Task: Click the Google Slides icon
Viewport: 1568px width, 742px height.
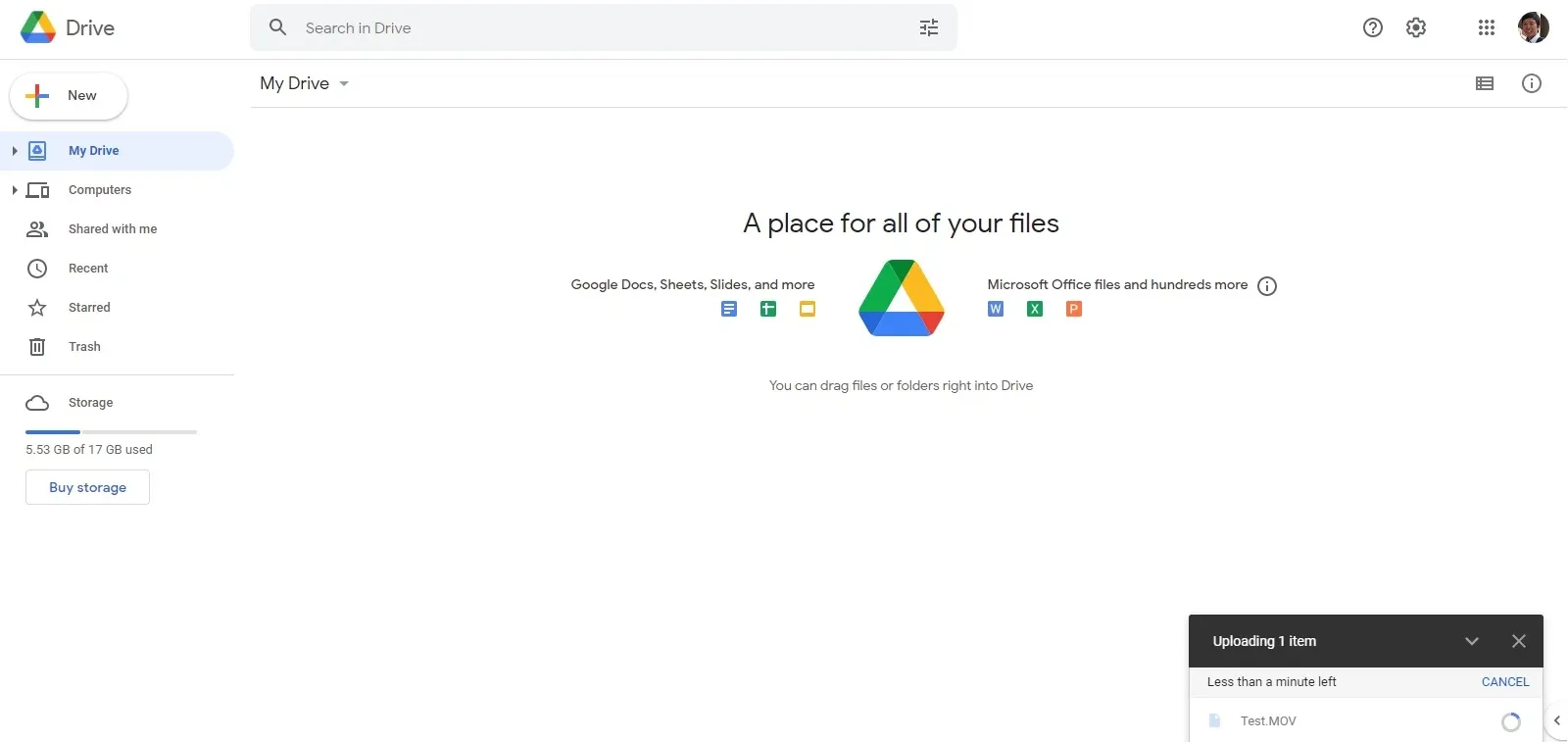Action: (808, 309)
